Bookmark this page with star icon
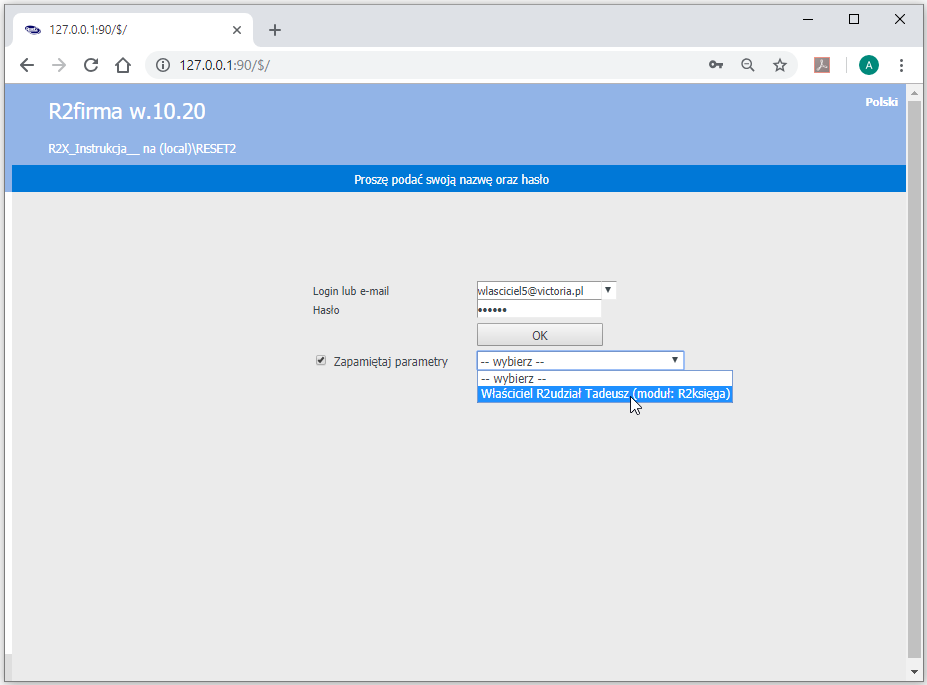Viewport: 927px width, 685px height. pos(780,65)
